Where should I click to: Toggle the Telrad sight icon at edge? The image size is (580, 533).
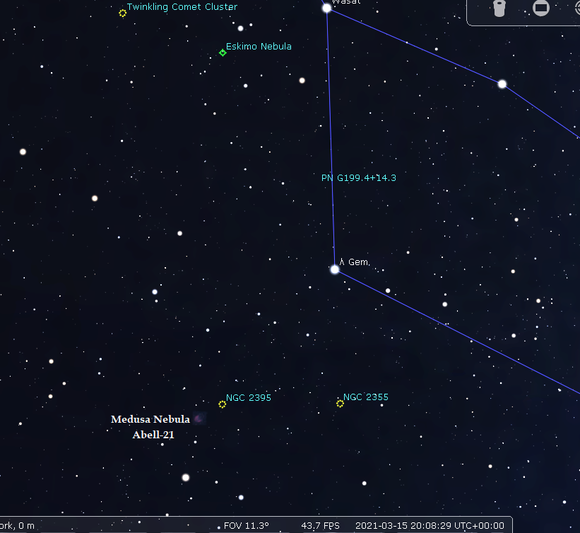pyautogui.click(x=577, y=8)
